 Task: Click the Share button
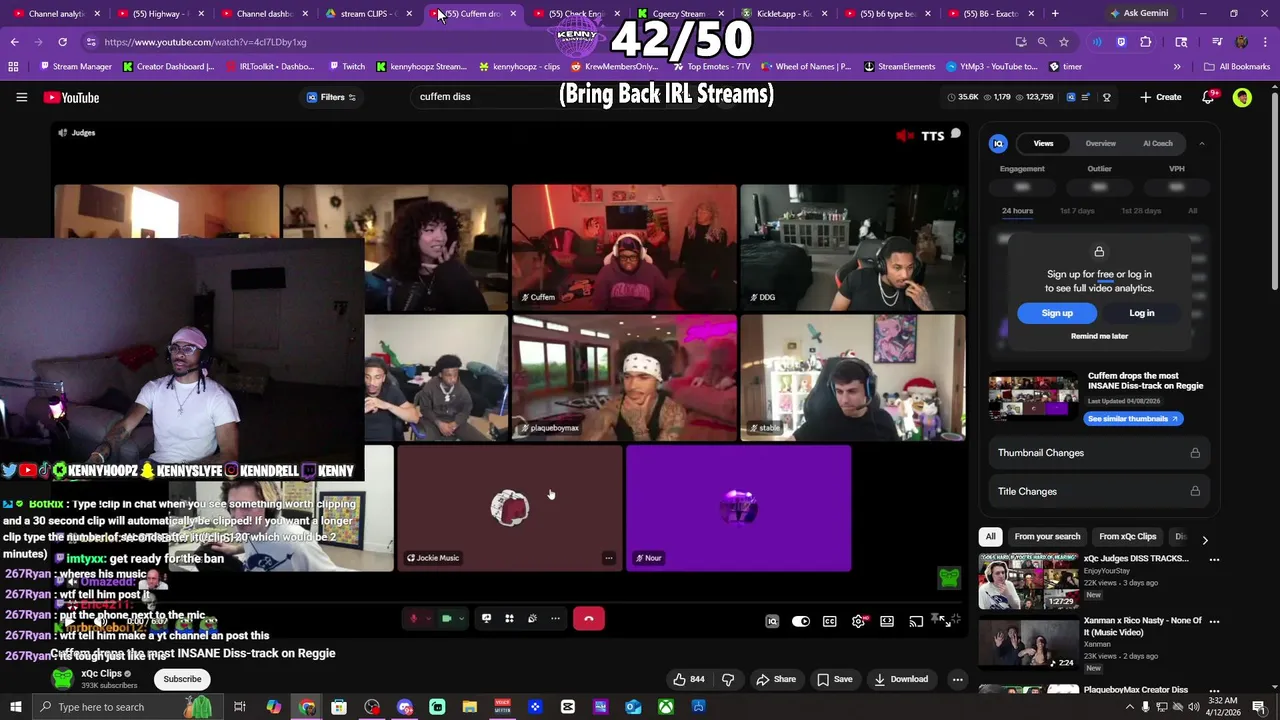776,679
